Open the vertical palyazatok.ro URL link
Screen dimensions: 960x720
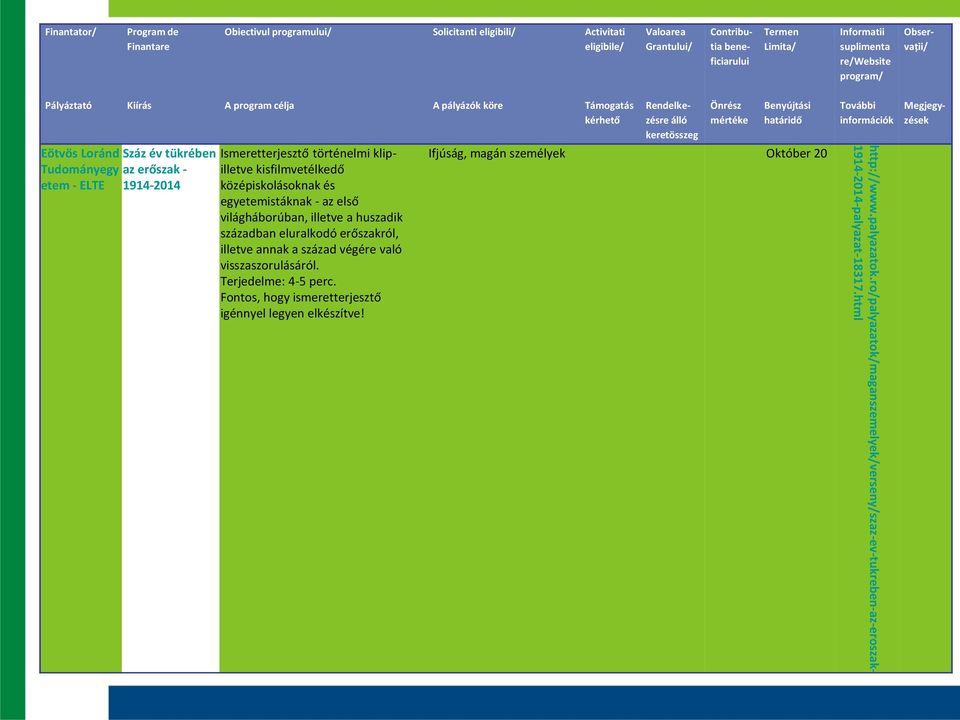[867, 408]
